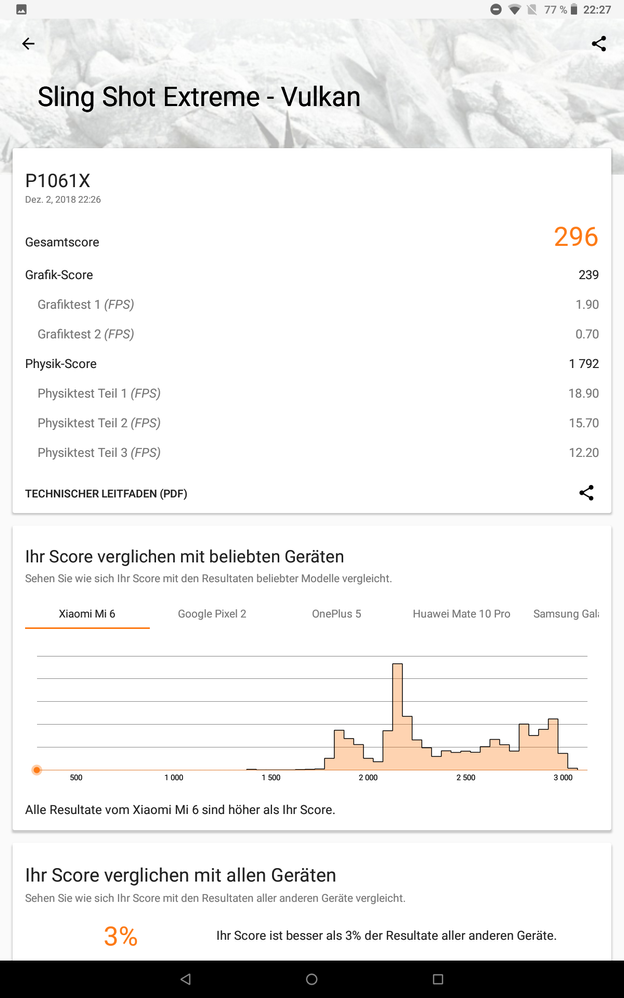Screen dimensions: 624x998
Task: Open recent apps with square button
Action: 437,979
